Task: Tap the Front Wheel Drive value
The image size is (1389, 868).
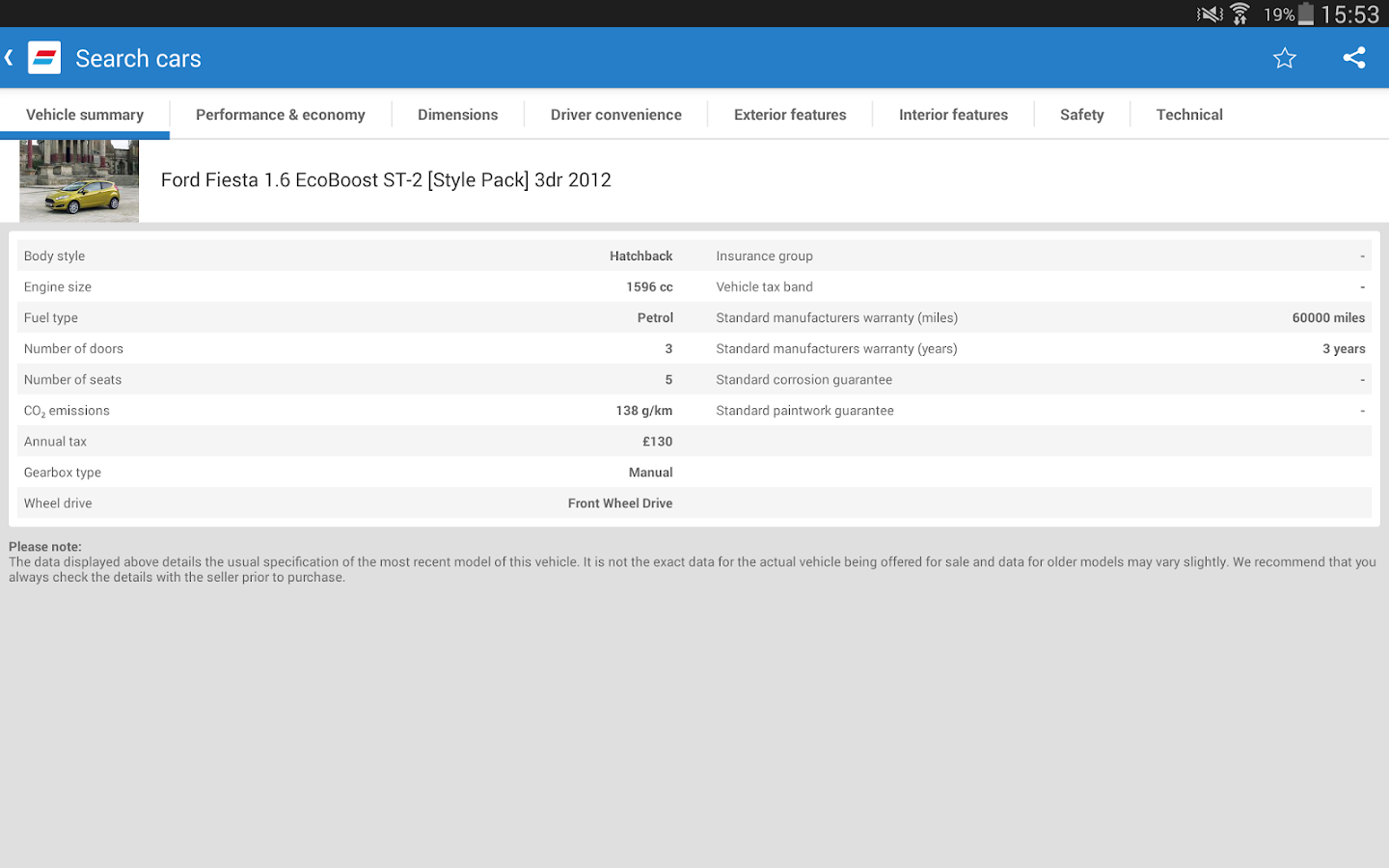Action: 619,502
